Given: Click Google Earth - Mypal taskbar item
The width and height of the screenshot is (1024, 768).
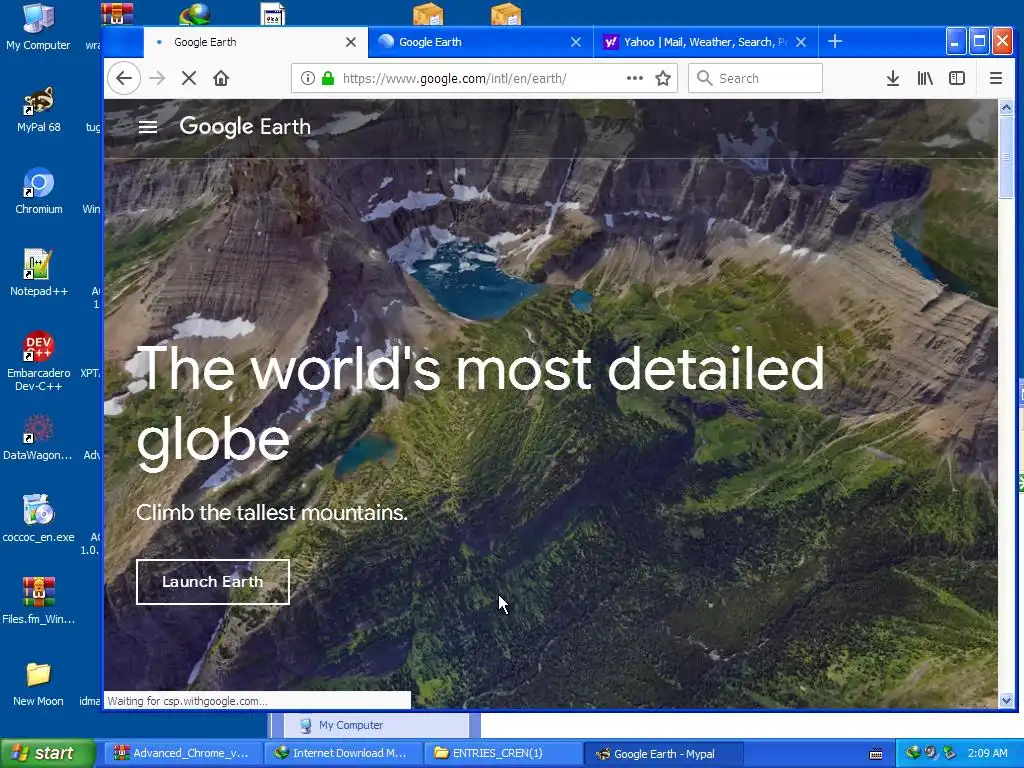Looking at the screenshot, I should click(x=663, y=754).
